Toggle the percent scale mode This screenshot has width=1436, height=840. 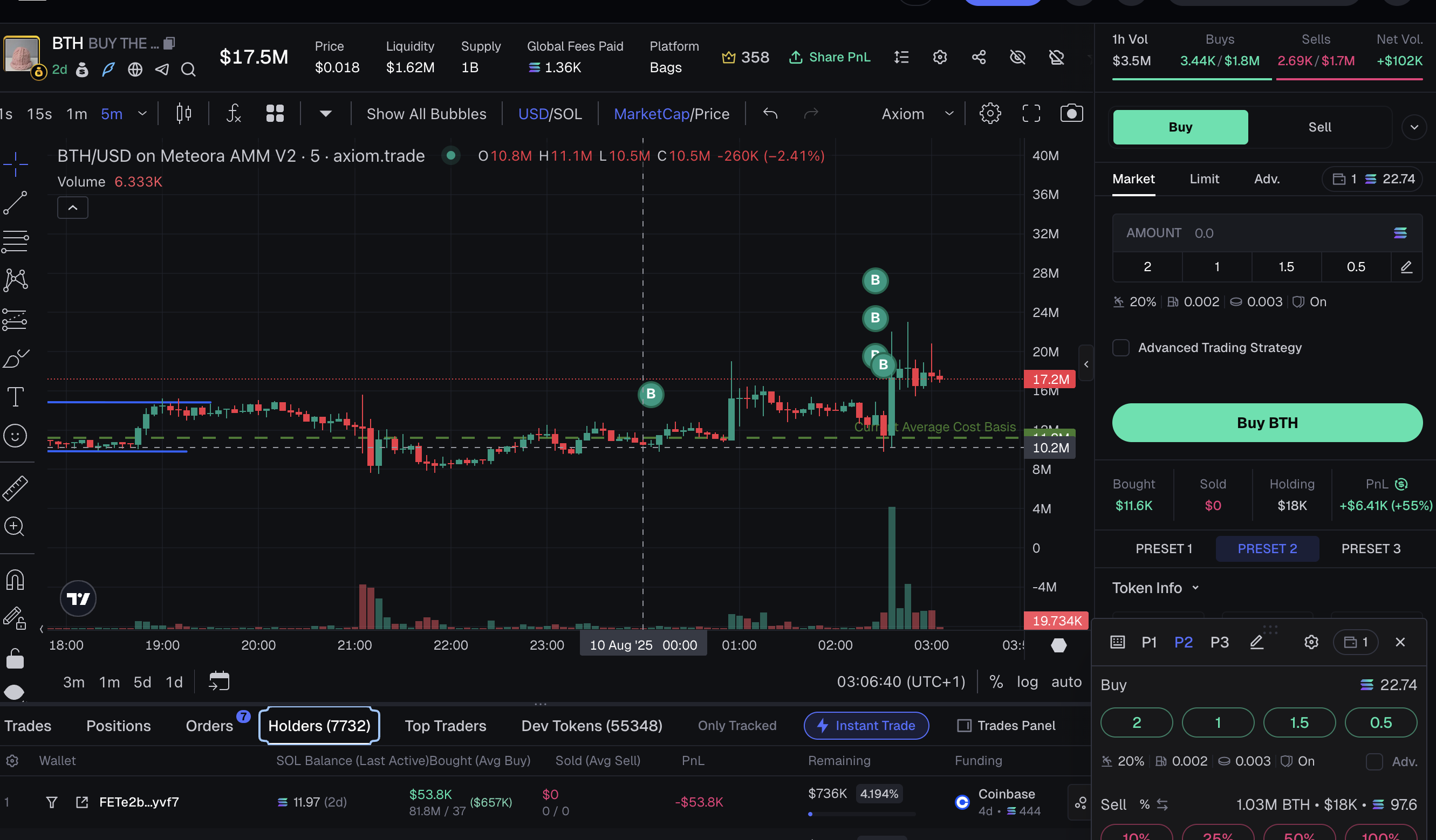(x=996, y=682)
